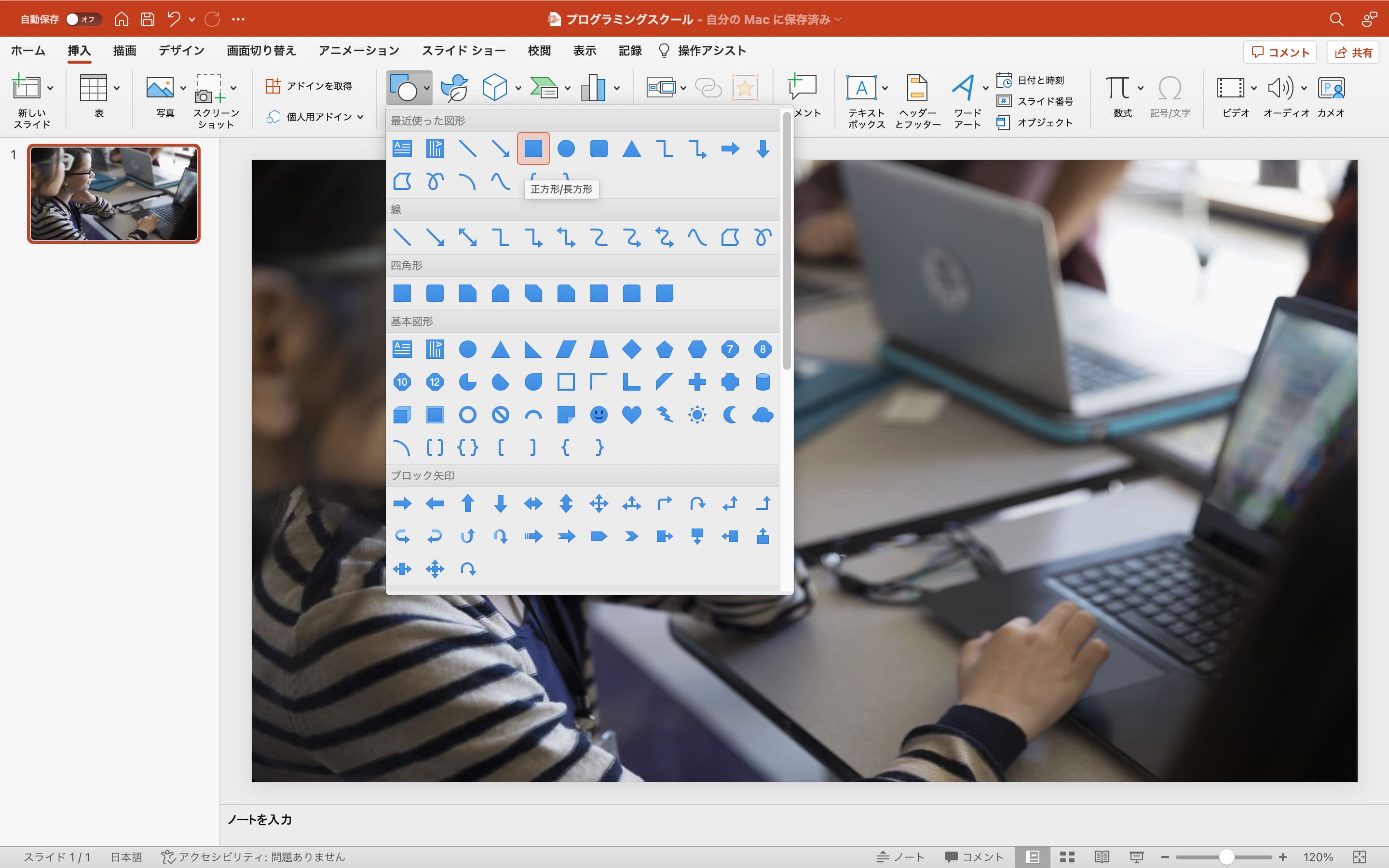
Task: Switch to the Animation tab
Action: point(359,51)
